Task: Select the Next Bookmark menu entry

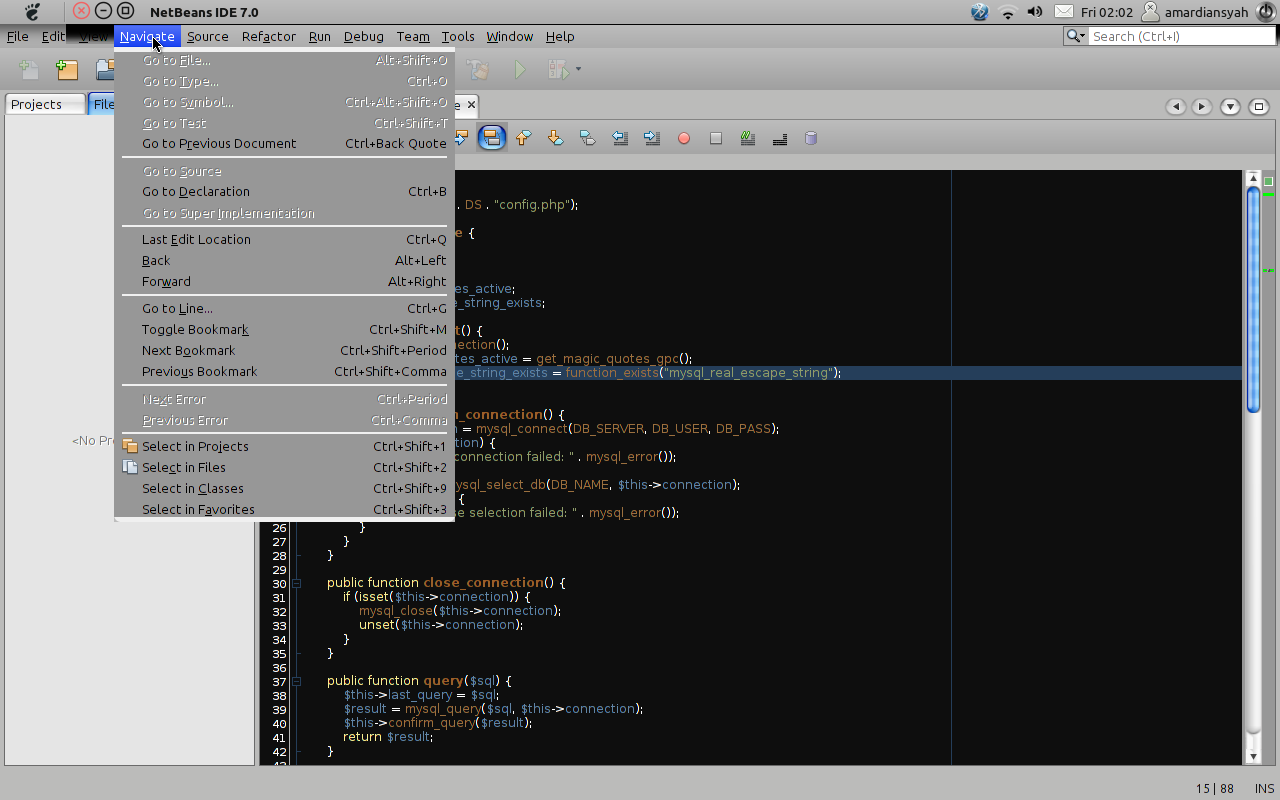Action: click(x=285, y=351)
